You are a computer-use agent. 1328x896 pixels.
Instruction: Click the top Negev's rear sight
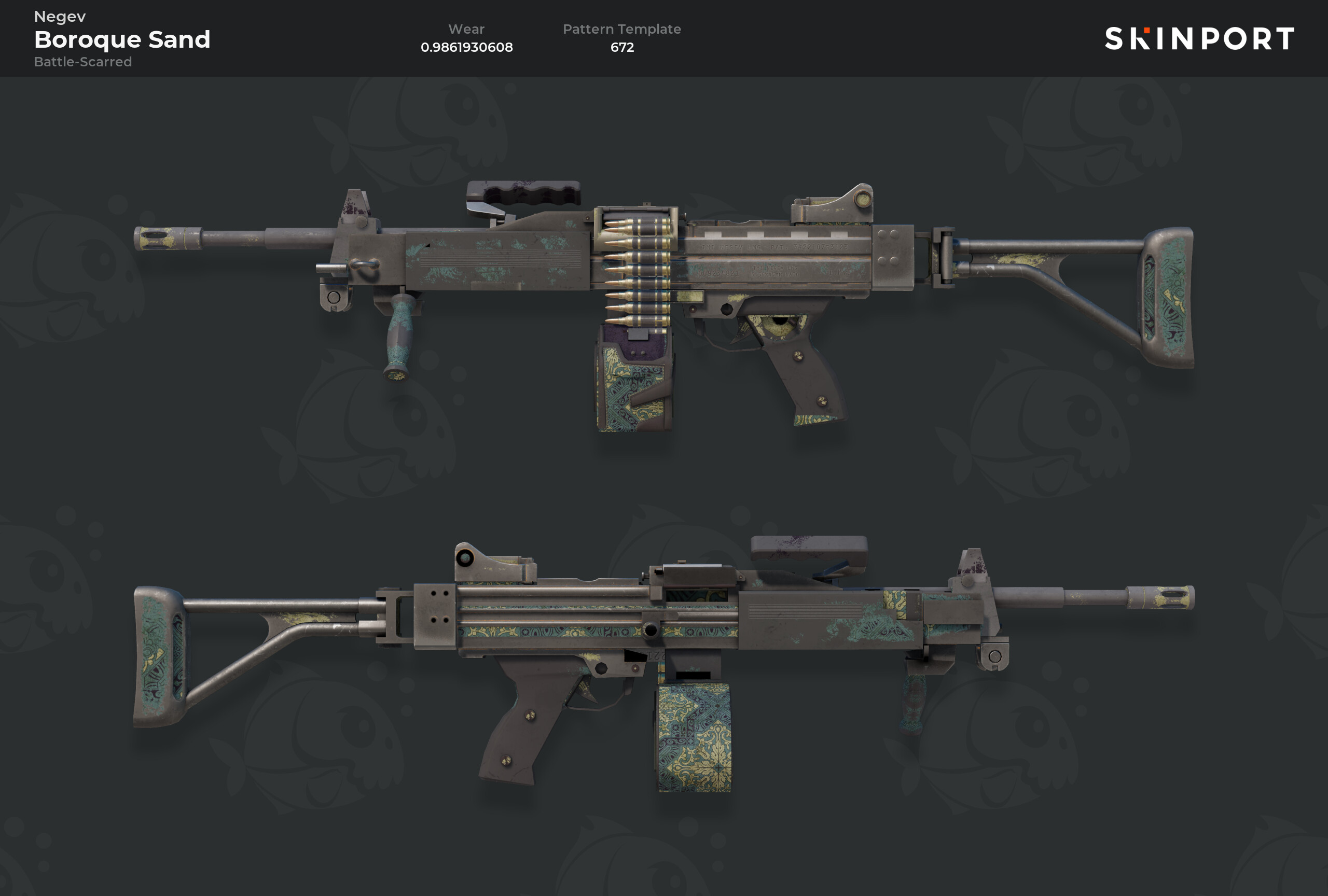[832, 204]
